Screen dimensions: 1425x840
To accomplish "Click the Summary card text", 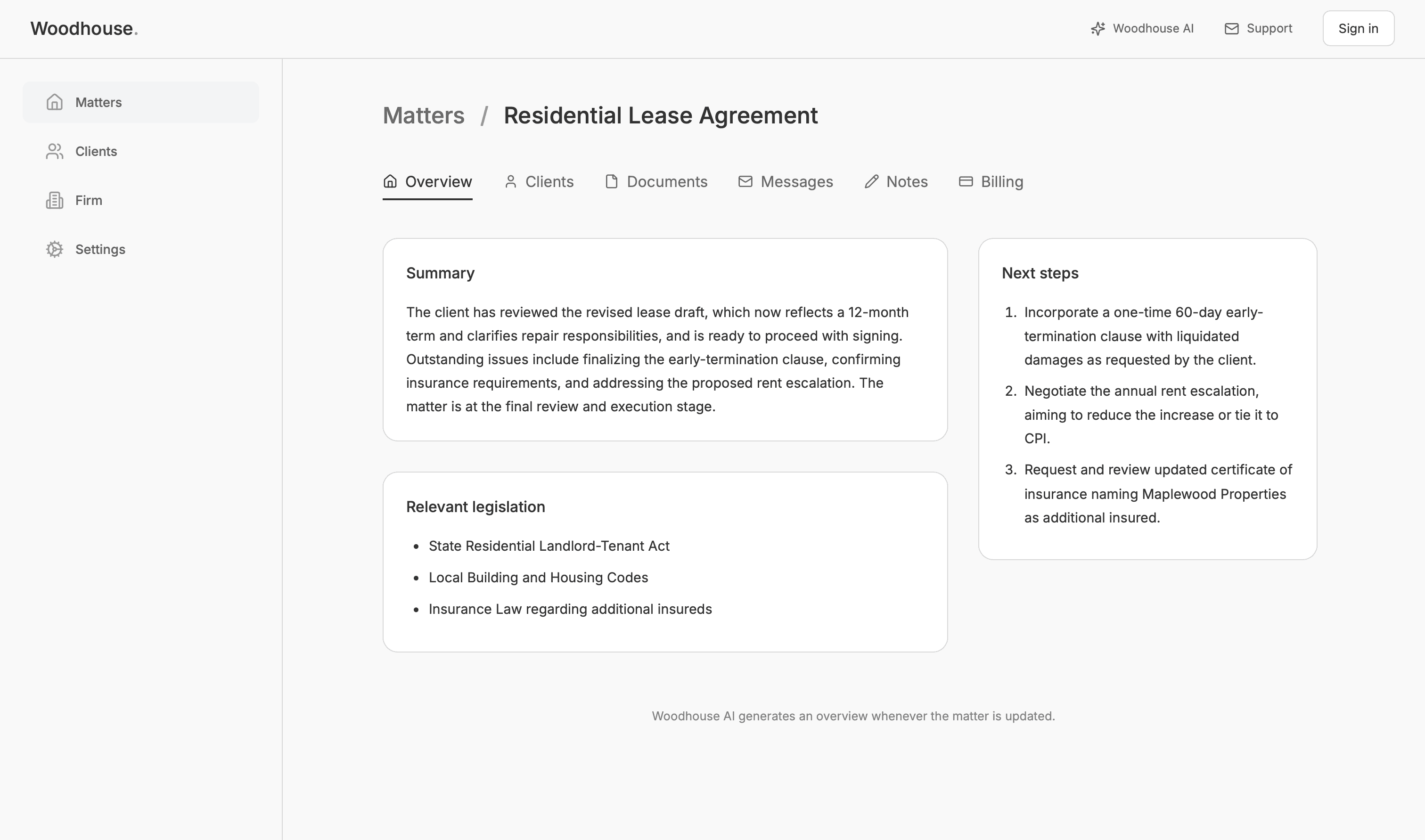I will [657, 359].
